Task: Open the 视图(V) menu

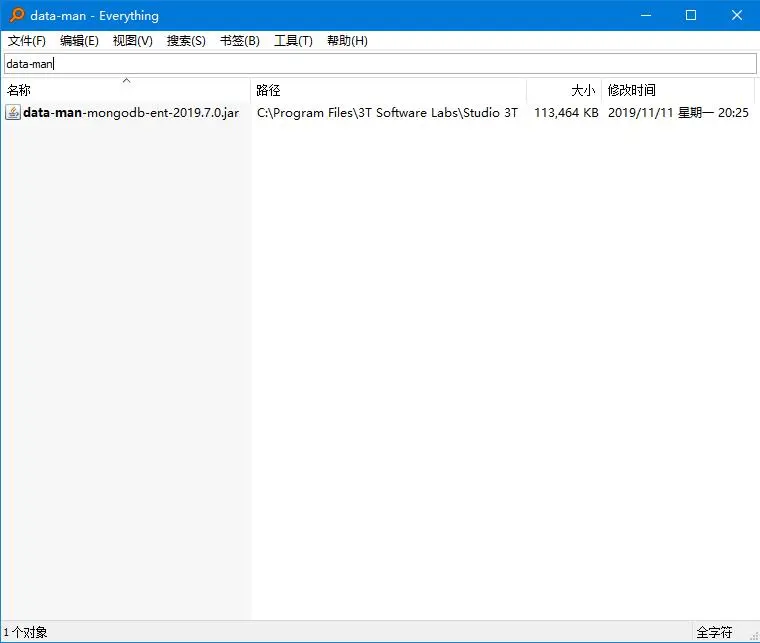Action: [132, 41]
